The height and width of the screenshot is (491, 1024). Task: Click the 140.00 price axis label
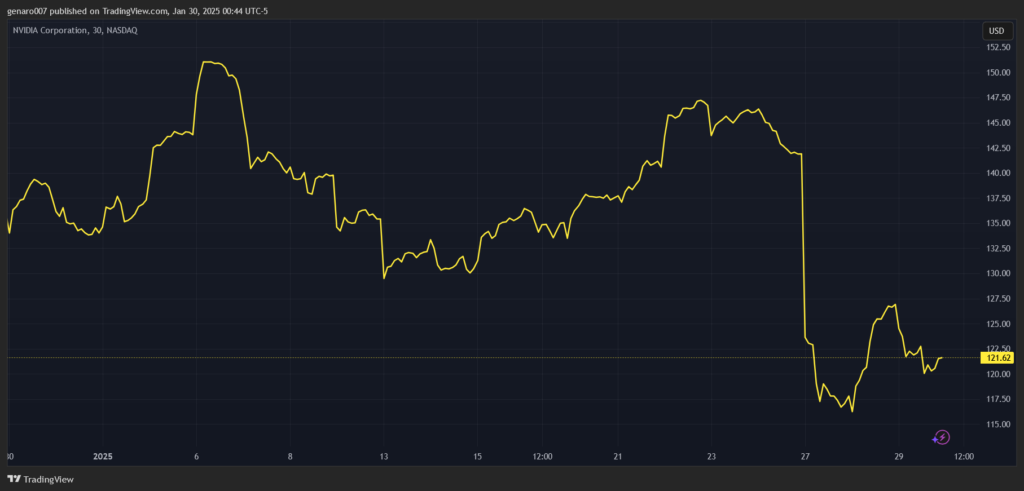999,173
